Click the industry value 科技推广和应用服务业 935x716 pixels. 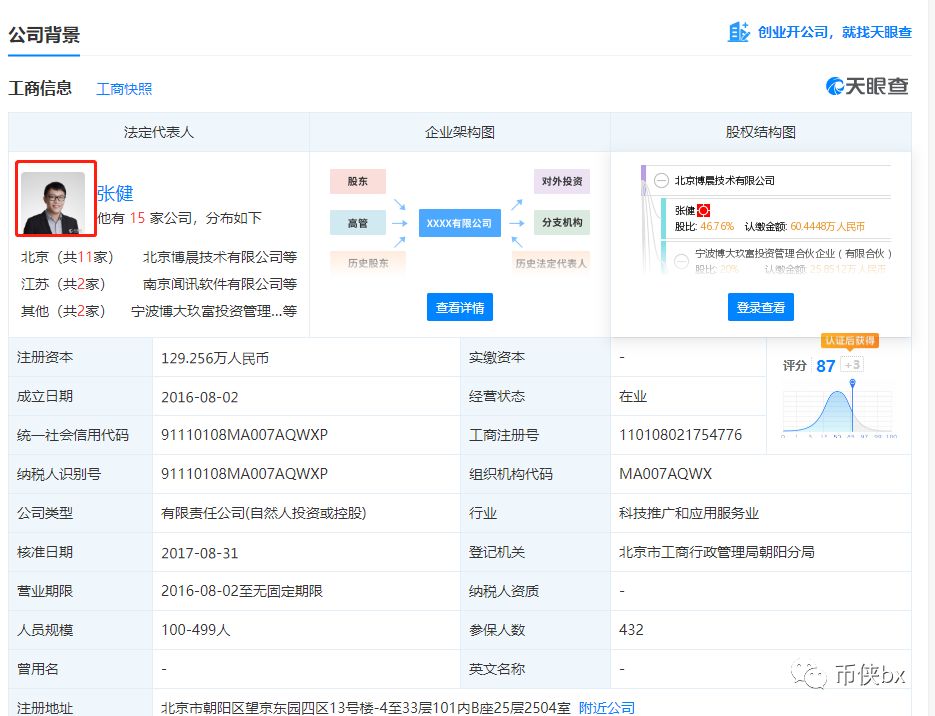(689, 513)
